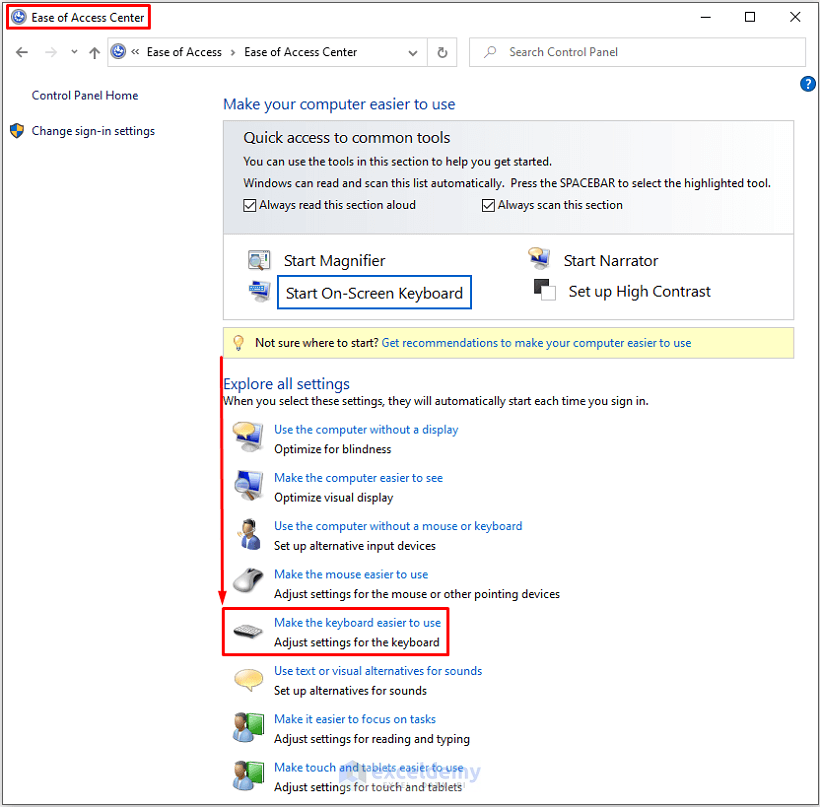This screenshot has width=820, height=807.
Task: Click the person icon for alternative input devices
Action: coord(249,534)
